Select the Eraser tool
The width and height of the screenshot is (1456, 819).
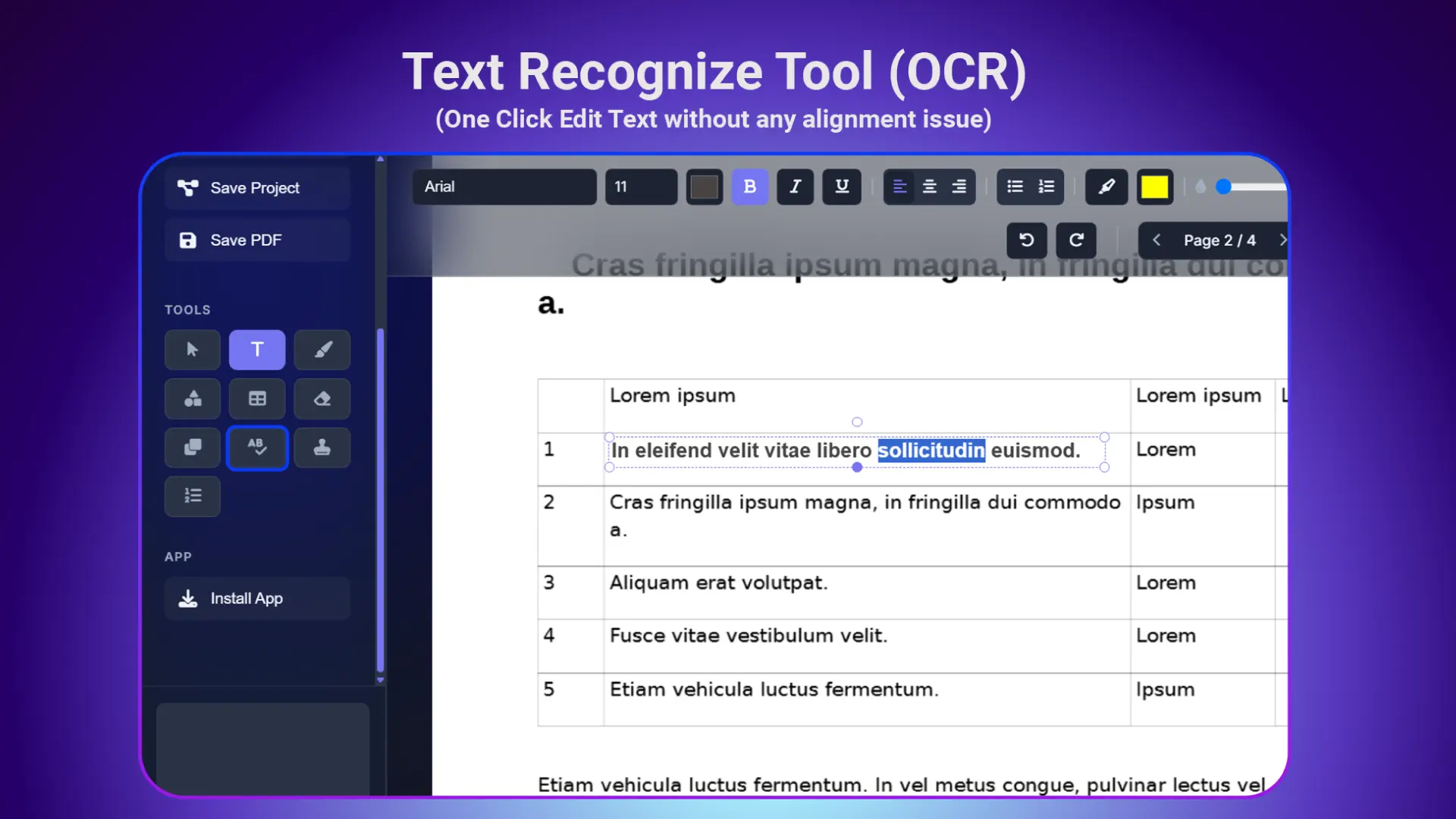point(322,399)
